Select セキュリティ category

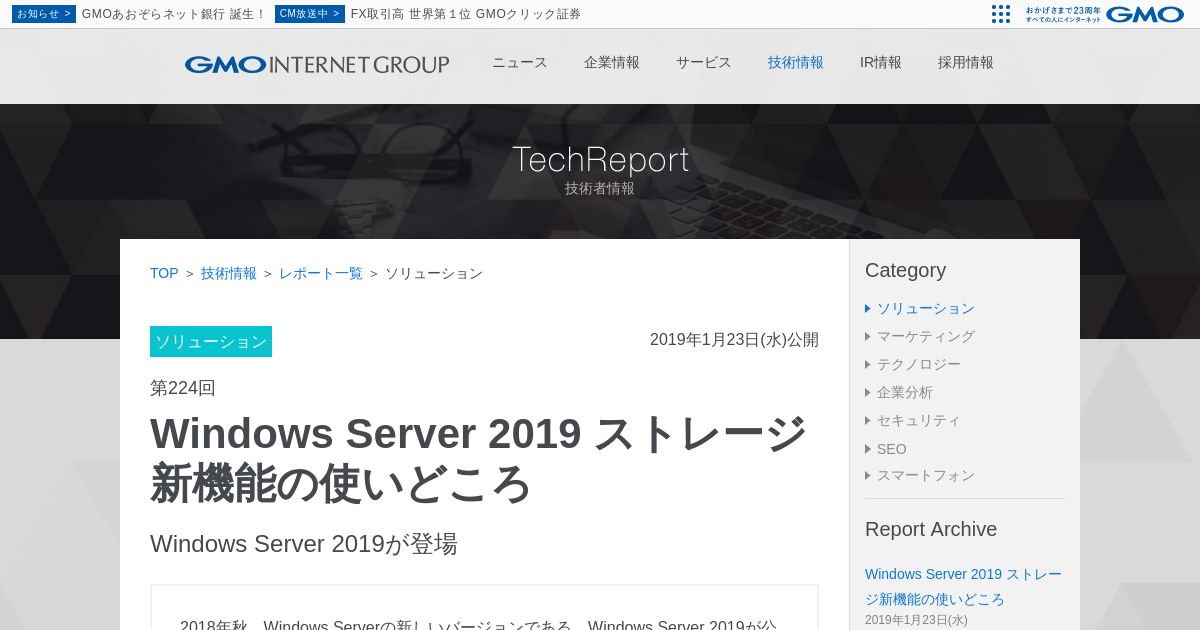[919, 420]
